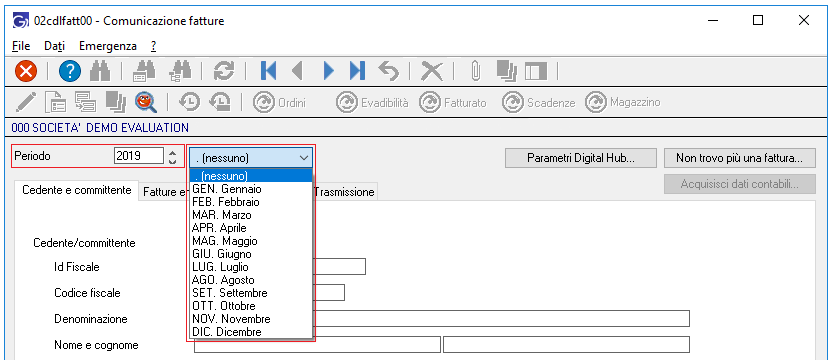Pick LUG. Luglio from the list
This screenshot has width=832, height=360.
point(250,267)
